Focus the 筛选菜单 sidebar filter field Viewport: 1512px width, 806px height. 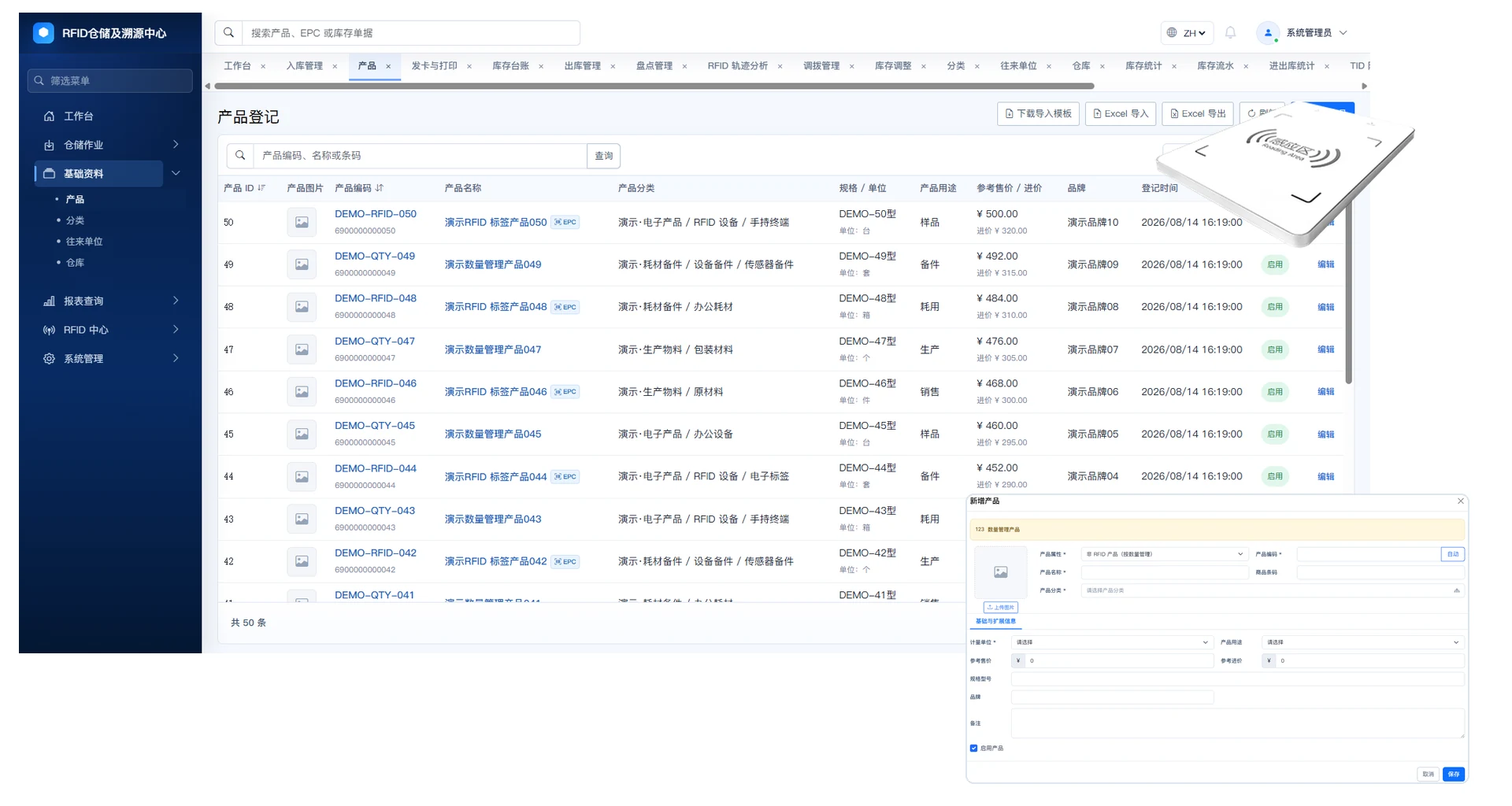coord(110,80)
